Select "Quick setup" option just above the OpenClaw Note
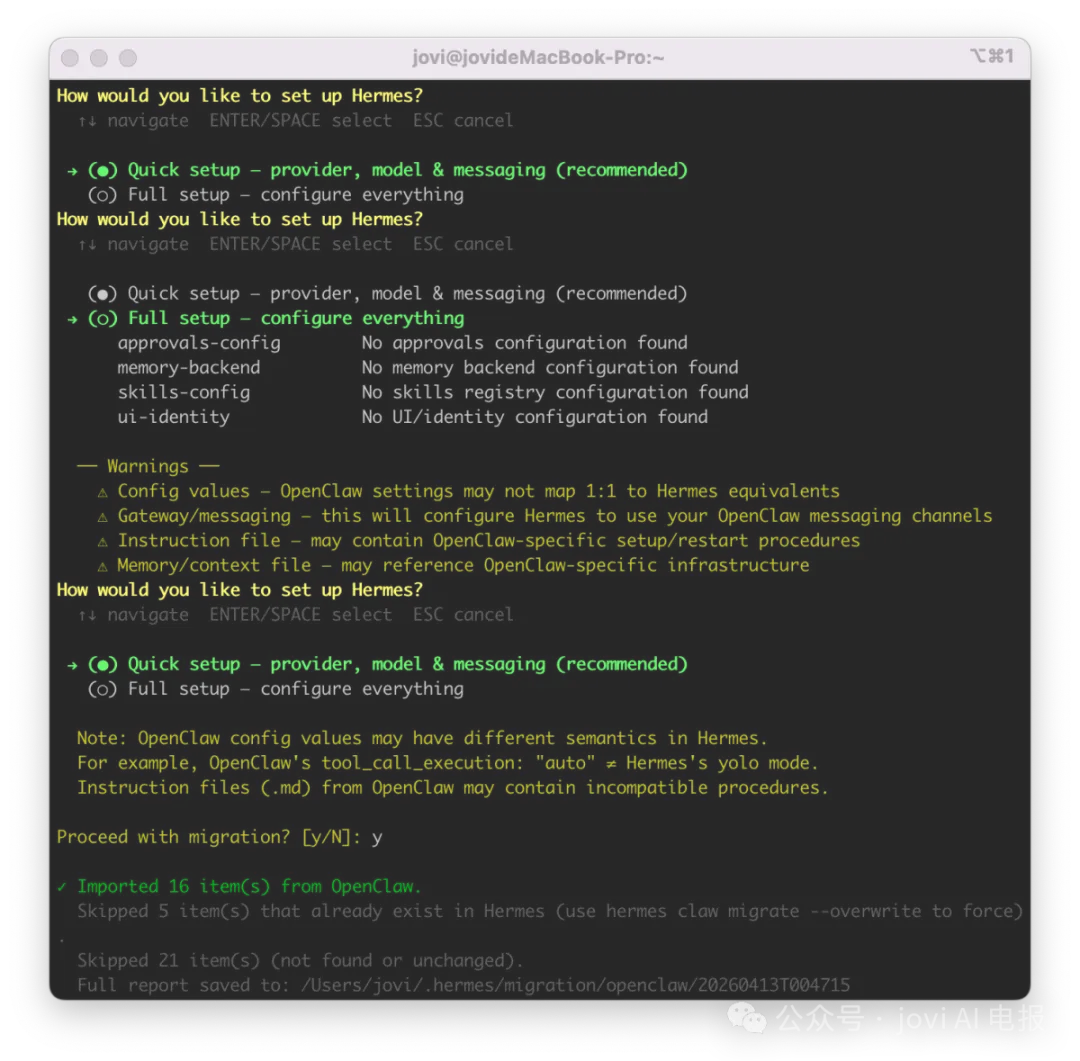1080x1061 pixels. [x=387, y=665]
